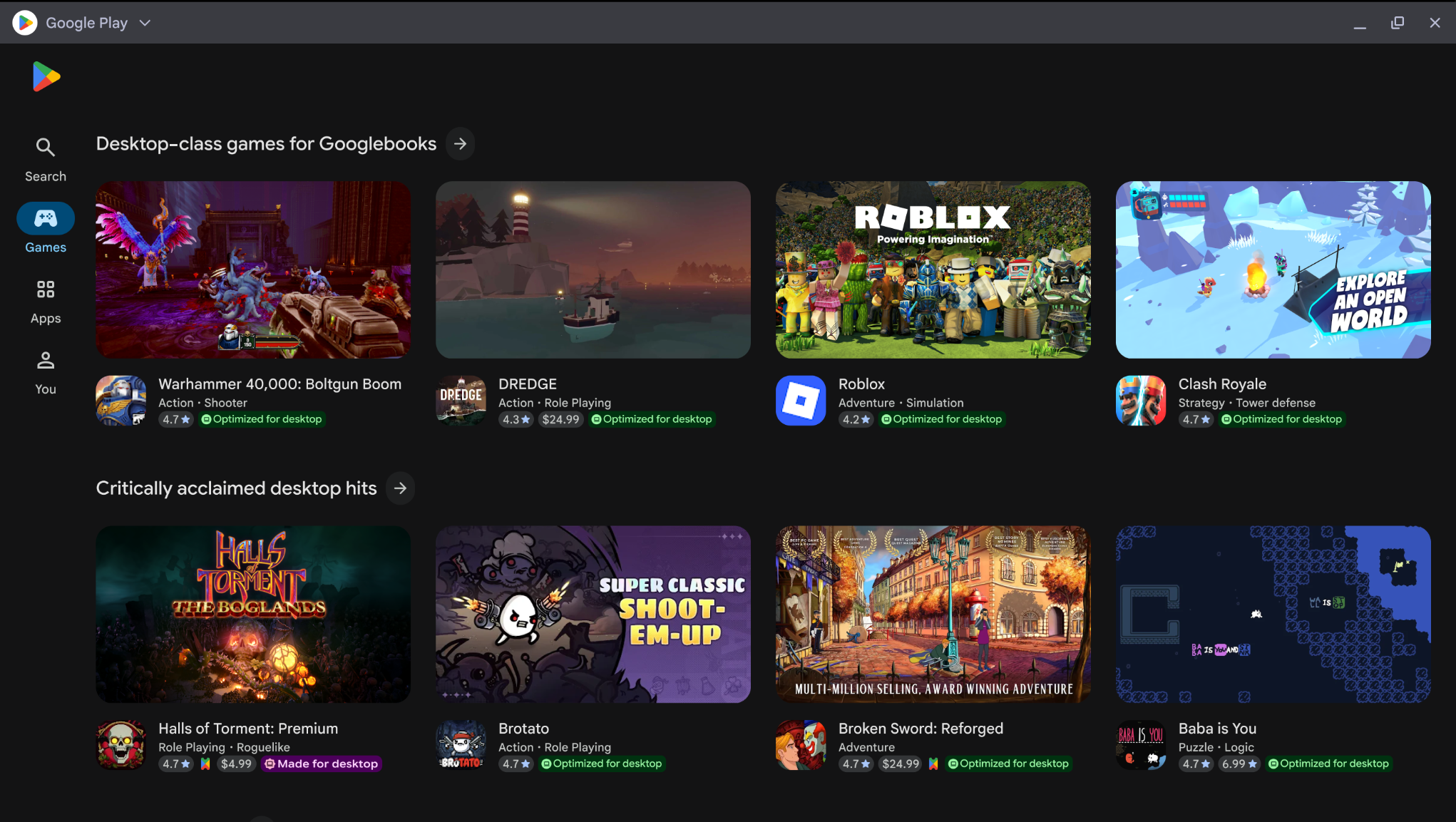This screenshot has height=822, width=1456.
Task: Expand the Google Play title dropdown
Action: click(x=145, y=23)
